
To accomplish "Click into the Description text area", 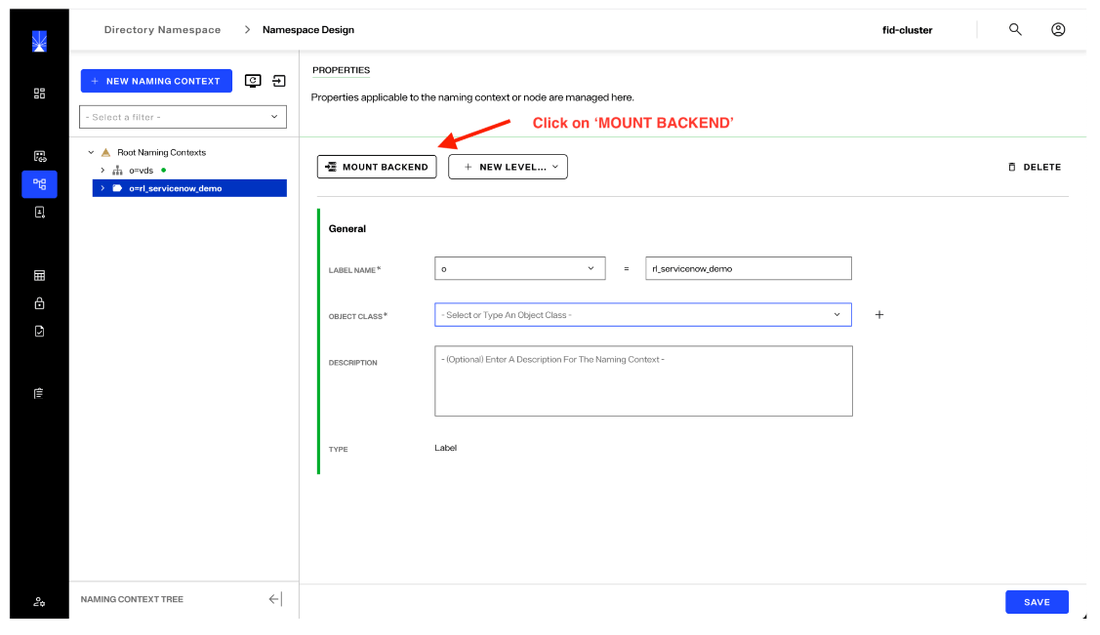I will (643, 381).
